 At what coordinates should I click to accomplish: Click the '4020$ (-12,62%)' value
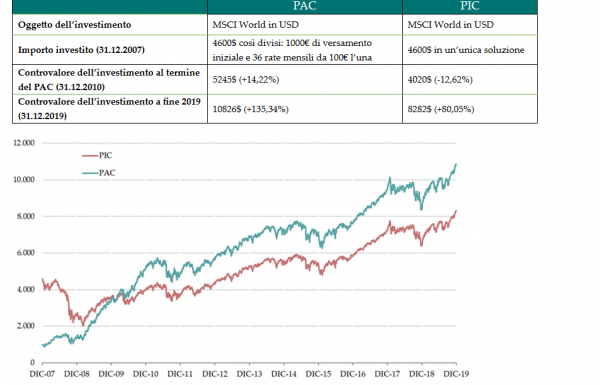(x=440, y=80)
